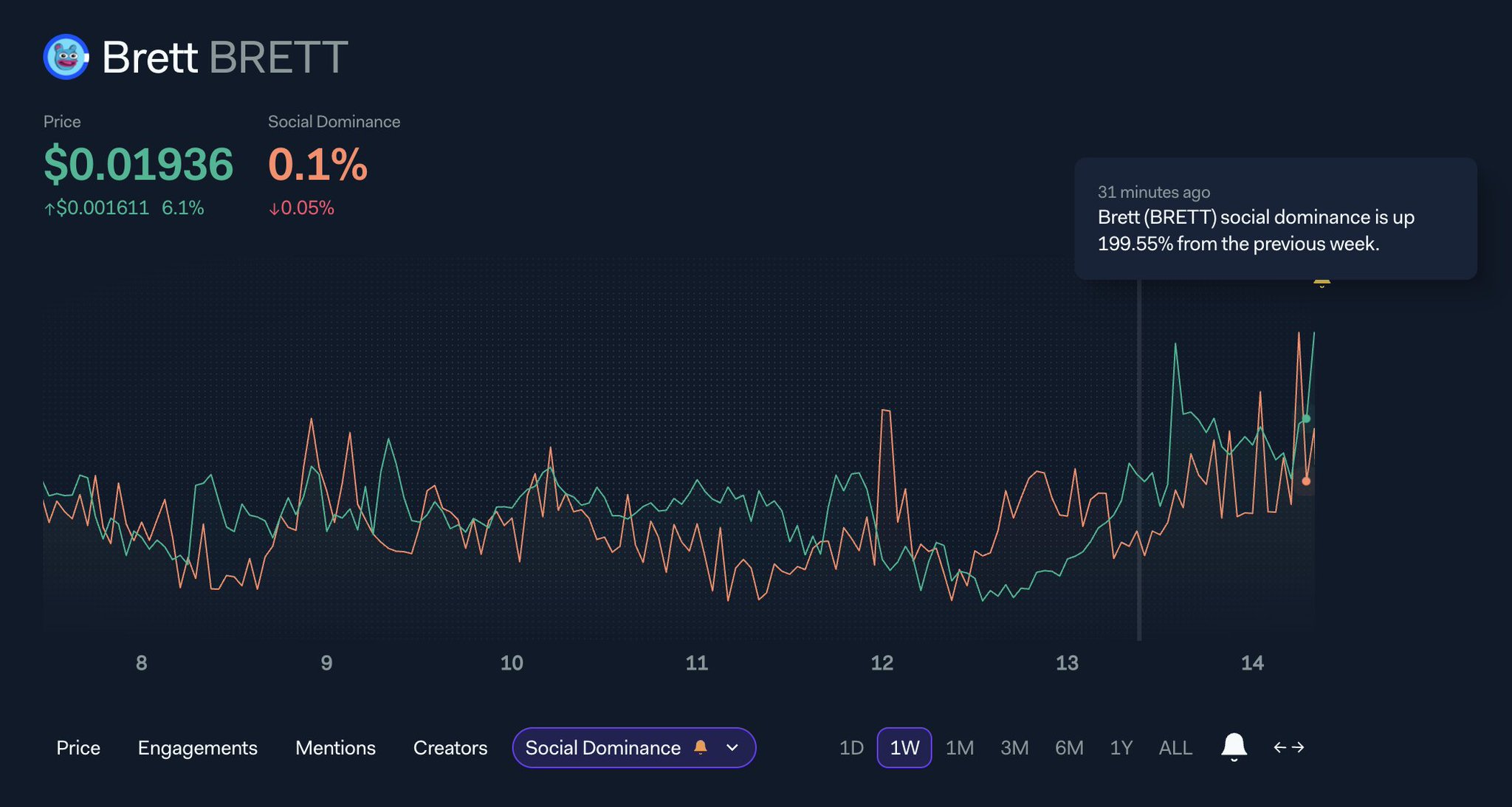The image size is (1512, 807).
Task: Select the 1W time range
Action: pos(904,748)
